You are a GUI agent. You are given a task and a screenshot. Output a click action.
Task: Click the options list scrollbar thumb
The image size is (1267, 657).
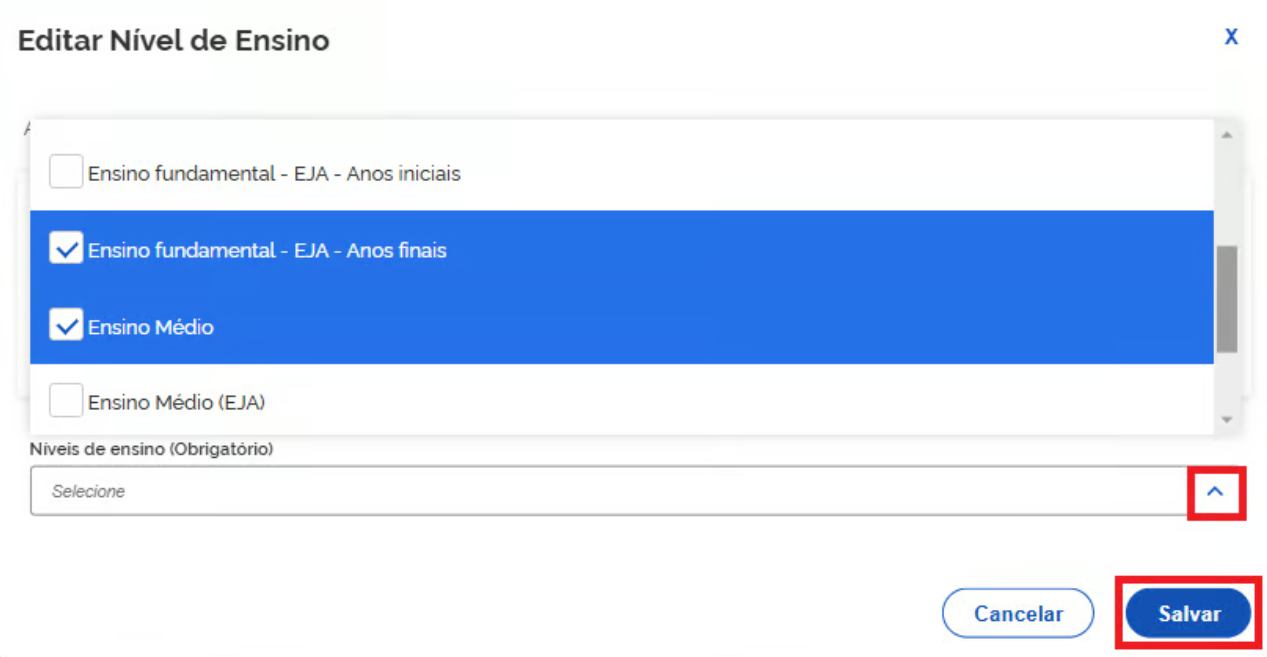point(1226,298)
